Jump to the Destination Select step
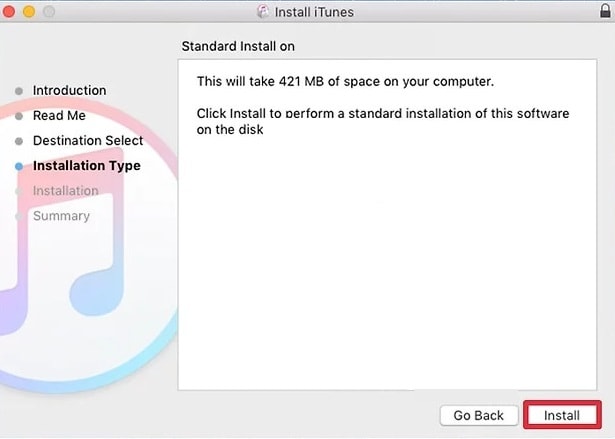 coord(88,141)
